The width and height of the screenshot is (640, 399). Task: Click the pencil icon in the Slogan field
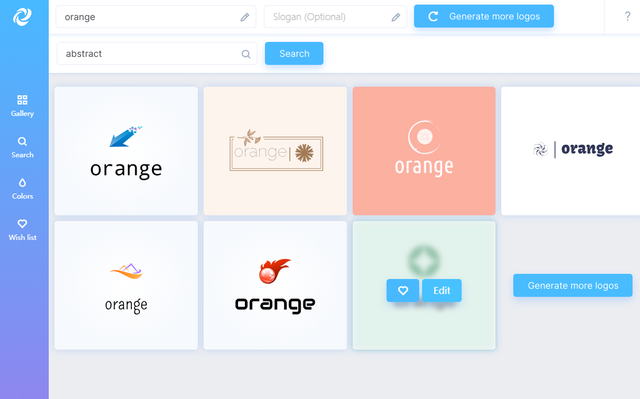pyautogui.click(x=396, y=17)
